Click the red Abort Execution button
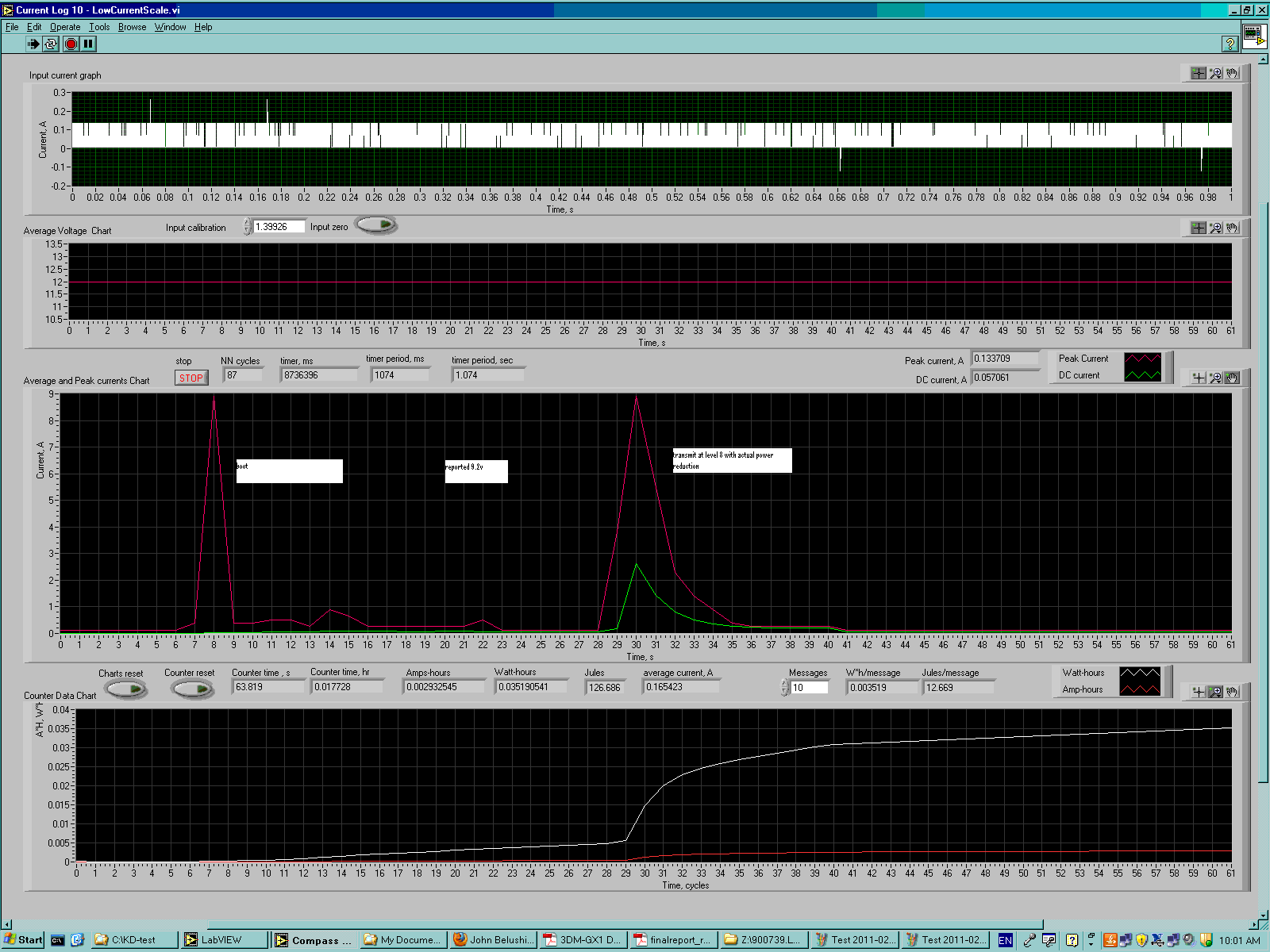This screenshot has height=952, width=1270. pyautogui.click(x=71, y=44)
